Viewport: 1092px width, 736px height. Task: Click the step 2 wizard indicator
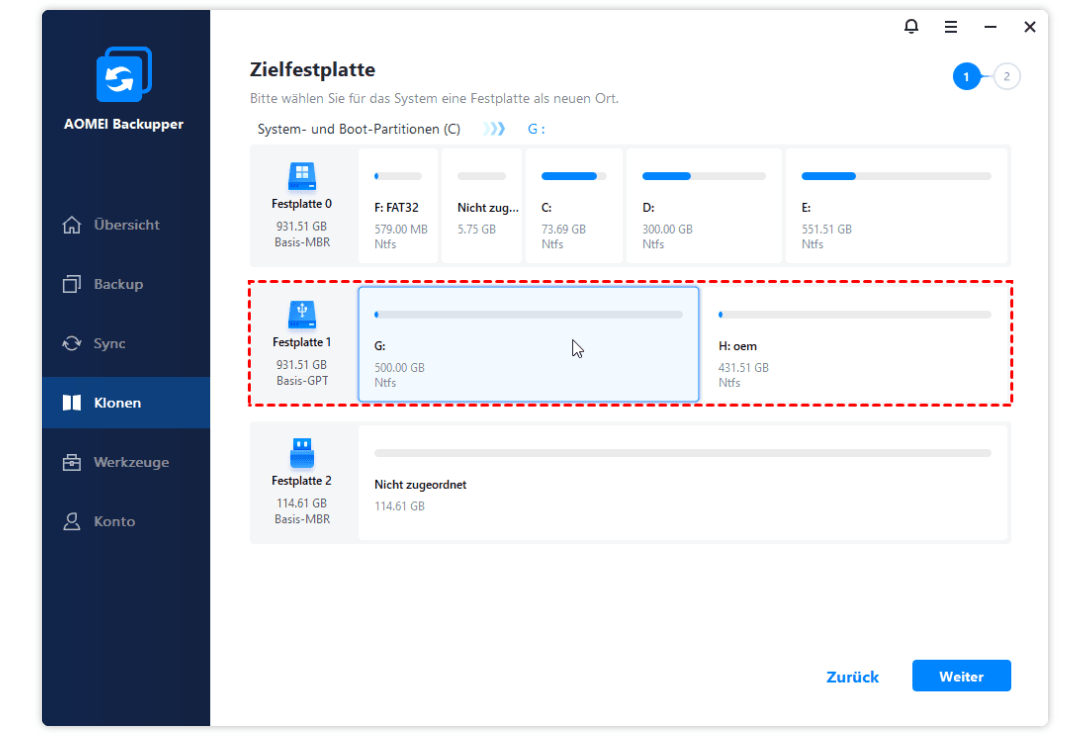(x=1007, y=76)
